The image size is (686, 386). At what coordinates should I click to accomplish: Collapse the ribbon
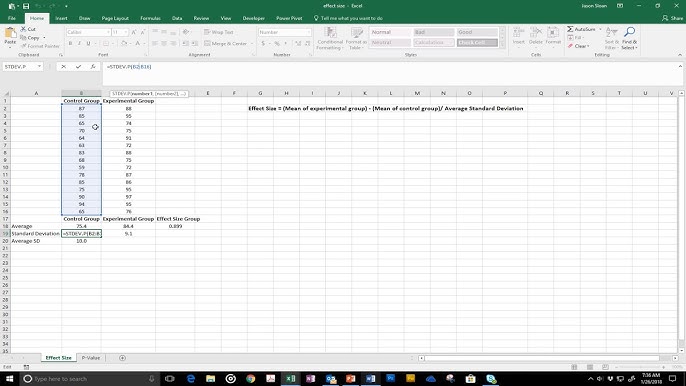click(680, 55)
